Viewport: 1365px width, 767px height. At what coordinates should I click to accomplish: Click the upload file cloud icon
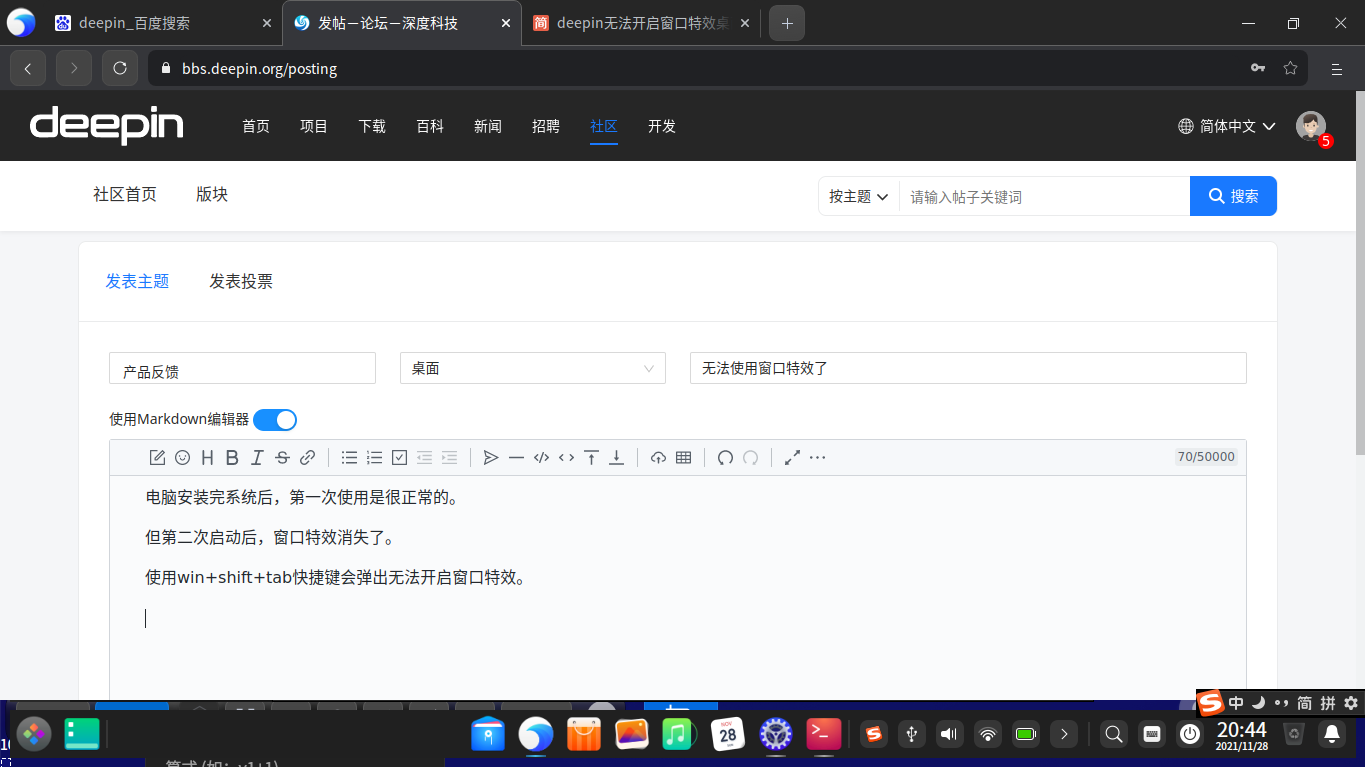coord(658,458)
